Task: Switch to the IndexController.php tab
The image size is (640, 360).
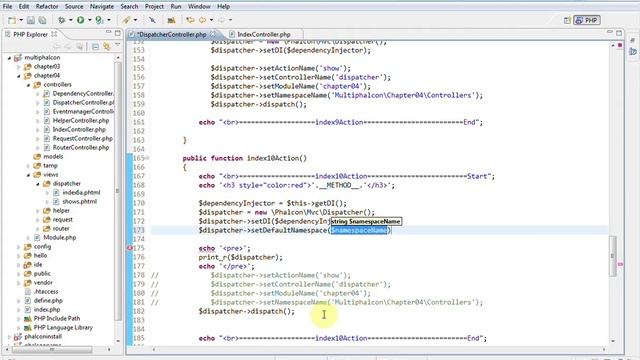Action: (264, 34)
